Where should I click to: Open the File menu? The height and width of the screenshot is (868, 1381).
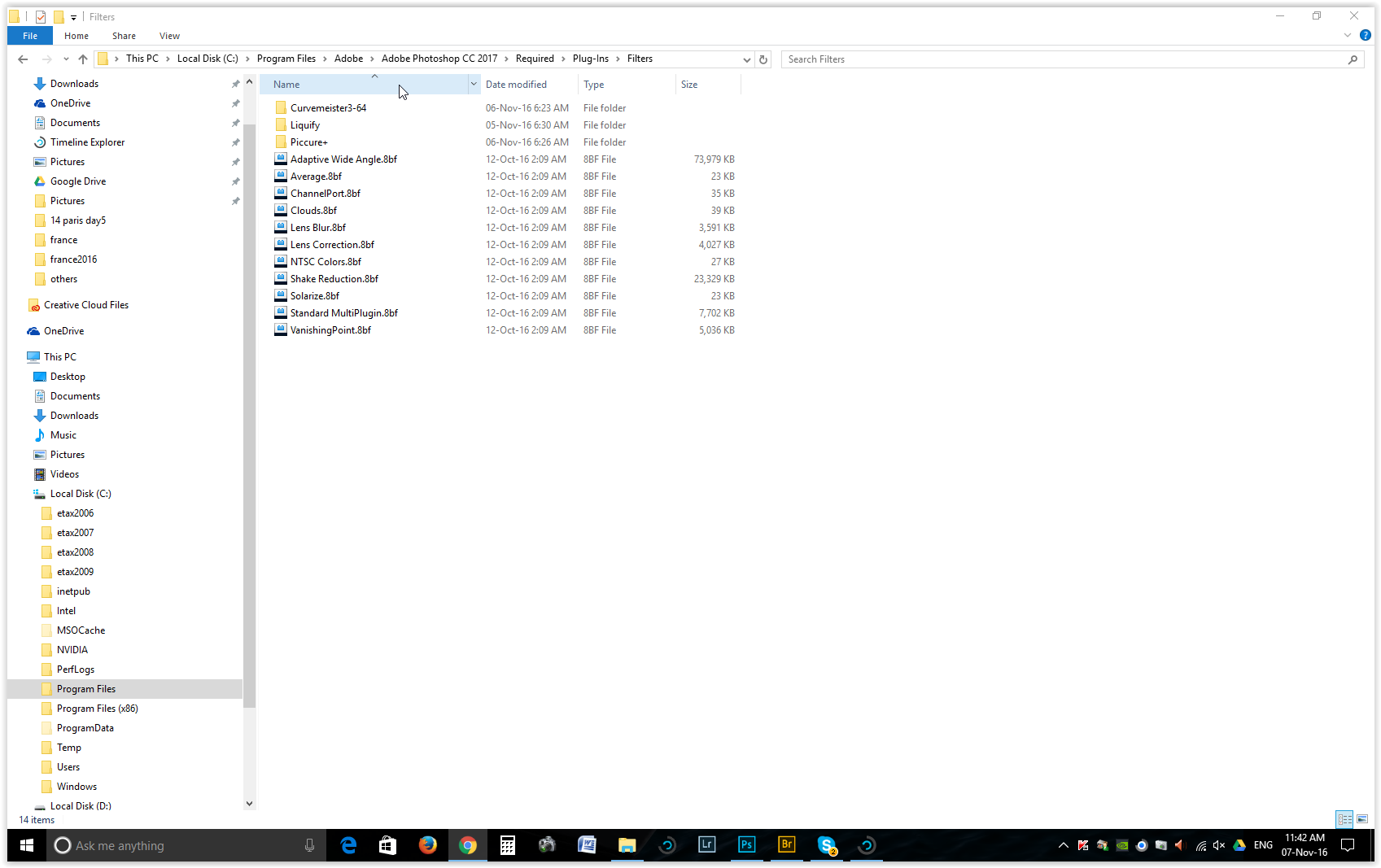click(x=30, y=36)
